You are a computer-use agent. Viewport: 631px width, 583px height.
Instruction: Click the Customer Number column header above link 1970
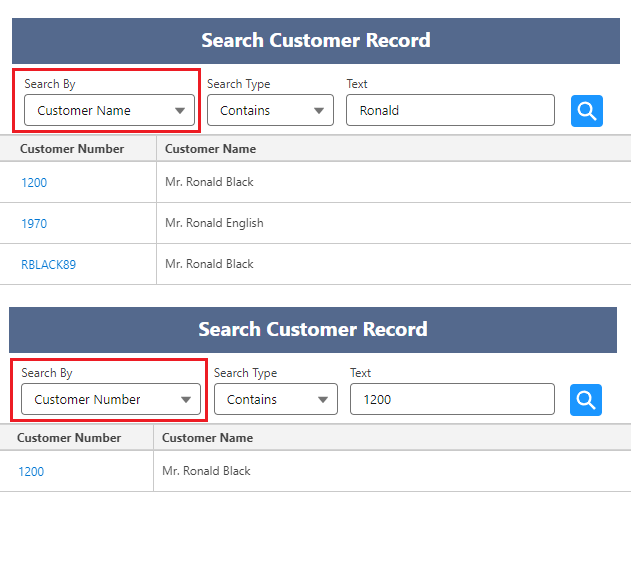point(72,149)
